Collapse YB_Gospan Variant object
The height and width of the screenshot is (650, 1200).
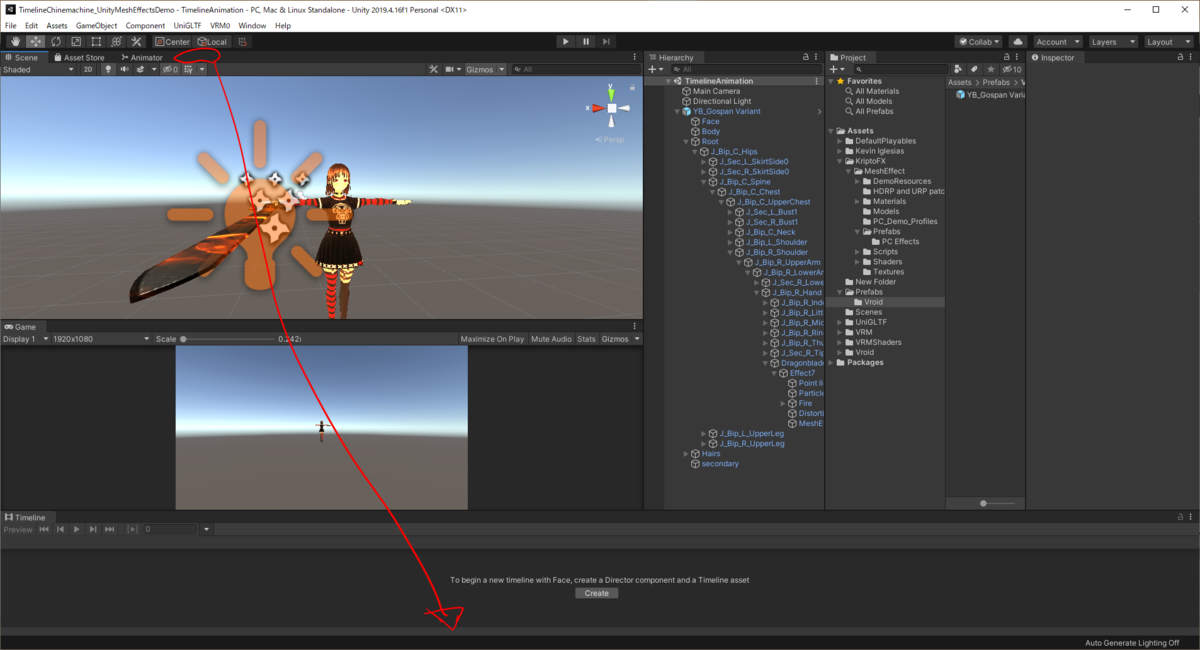coord(677,111)
